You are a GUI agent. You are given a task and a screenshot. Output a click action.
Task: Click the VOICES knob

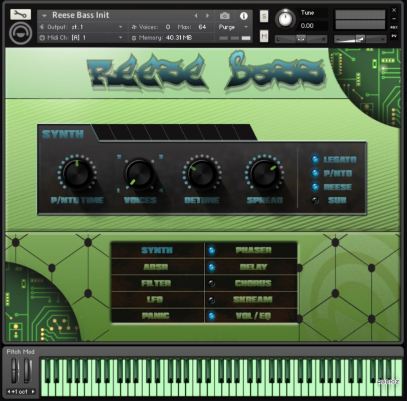click(140, 173)
